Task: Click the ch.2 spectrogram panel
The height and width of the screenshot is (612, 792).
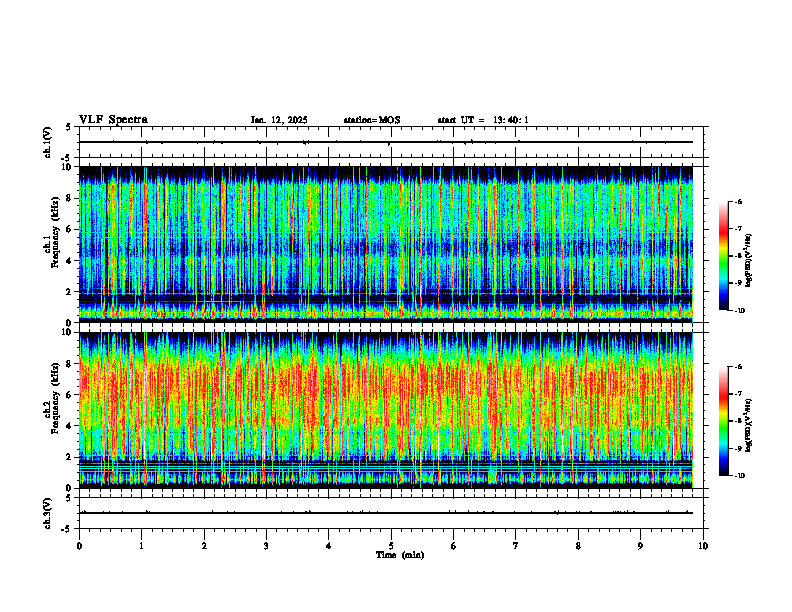Action: [x=386, y=410]
